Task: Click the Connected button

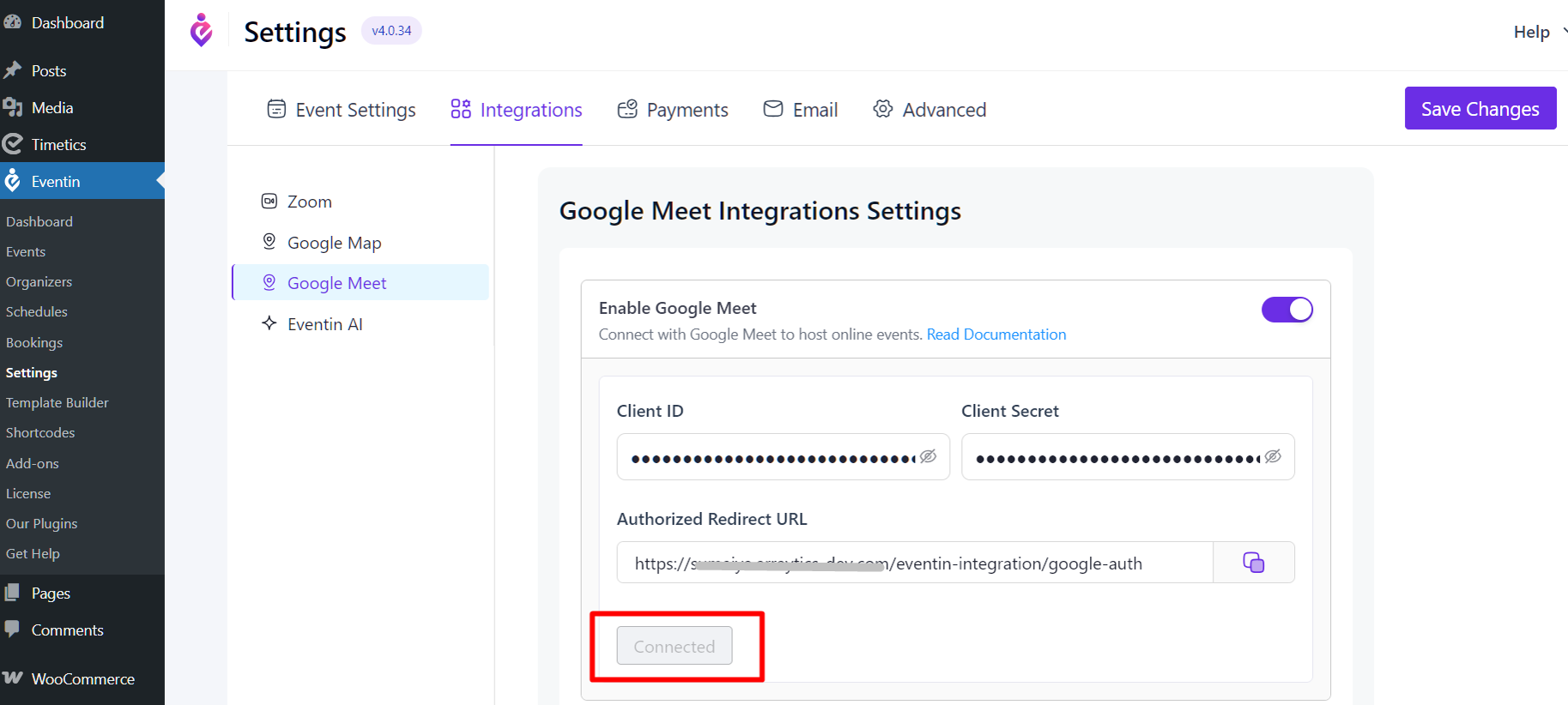Action: pos(675,646)
